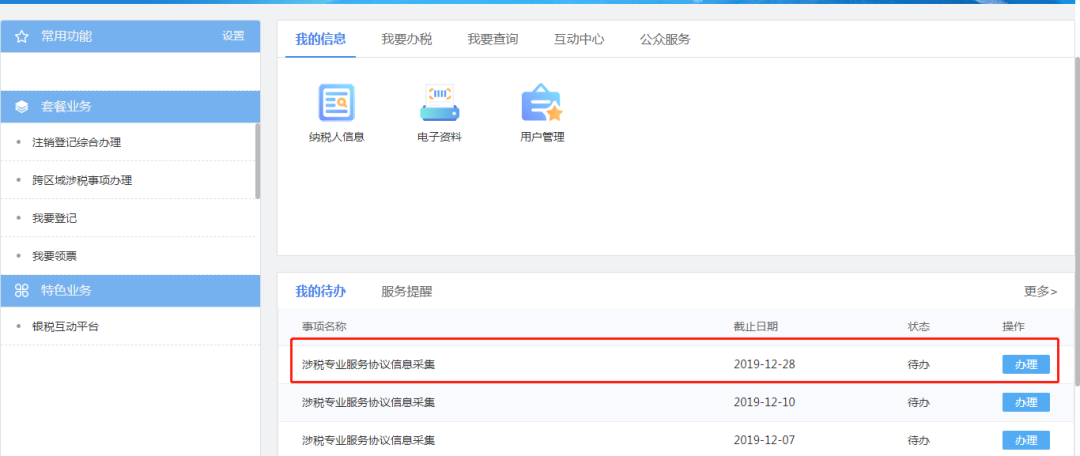The width and height of the screenshot is (1080, 456).
Task: Click the 特色业务 section header
Action: 130,291
